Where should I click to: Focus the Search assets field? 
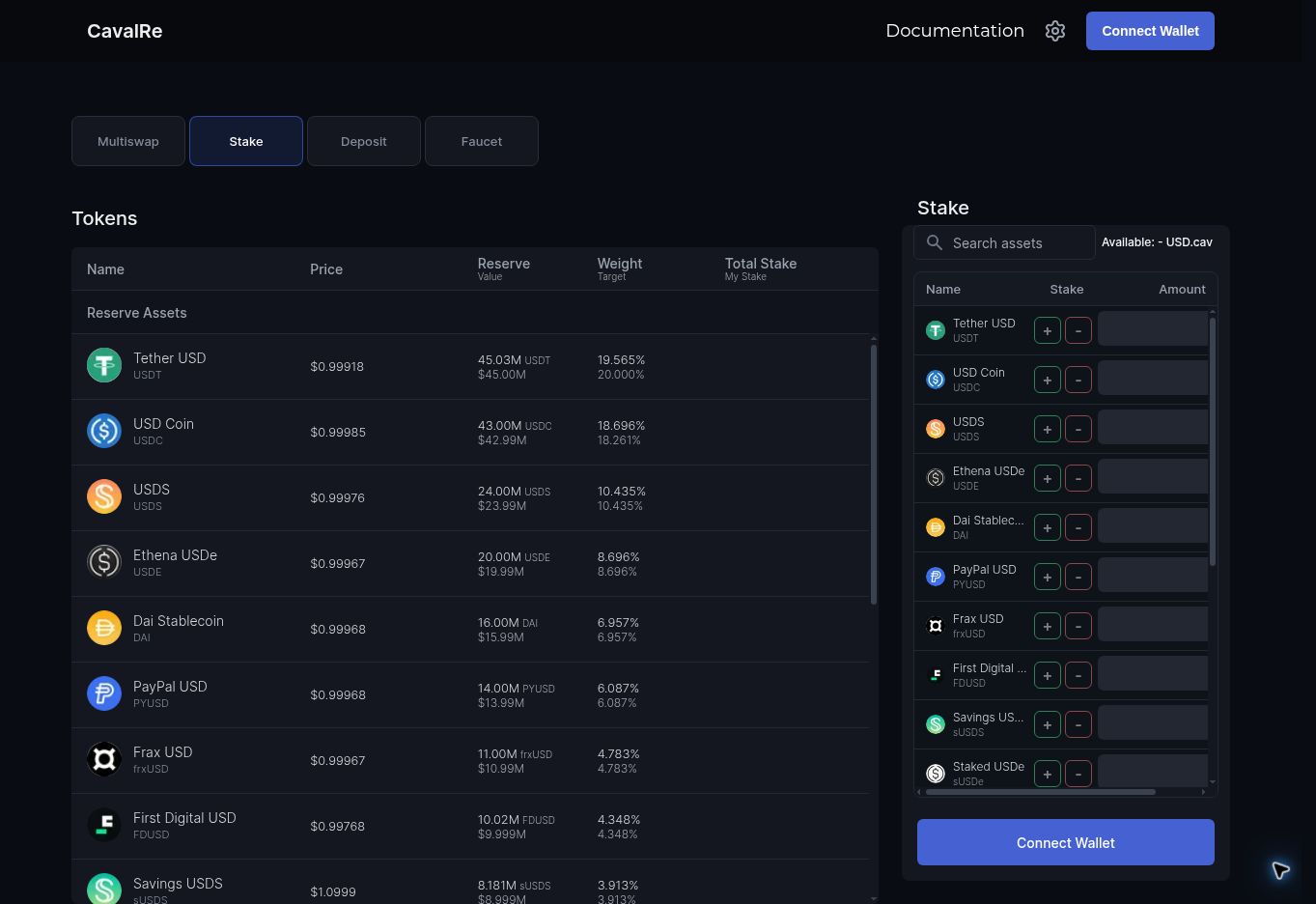point(1004,242)
